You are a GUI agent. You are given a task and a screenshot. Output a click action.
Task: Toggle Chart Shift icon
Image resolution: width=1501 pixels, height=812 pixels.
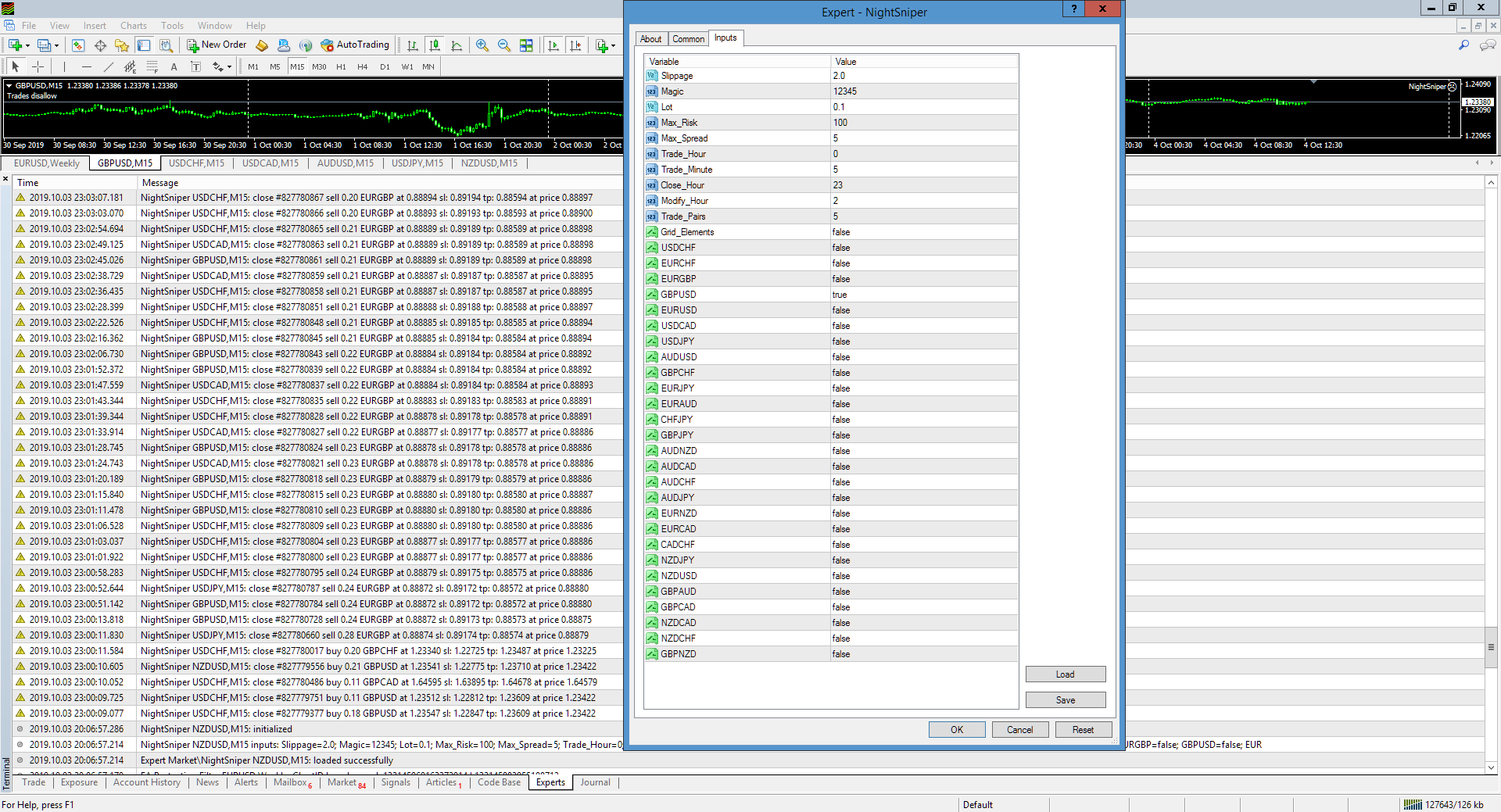click(x=575, y=45)
